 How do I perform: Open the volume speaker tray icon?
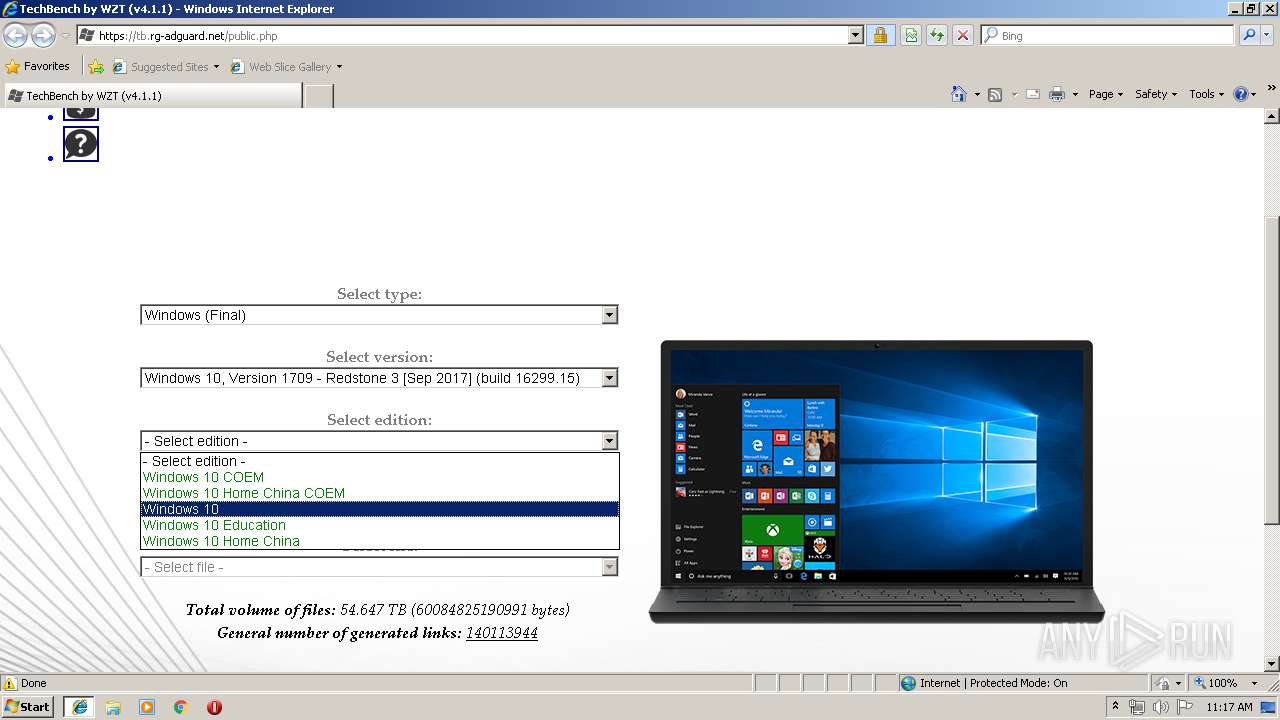tap(1160, 707)
